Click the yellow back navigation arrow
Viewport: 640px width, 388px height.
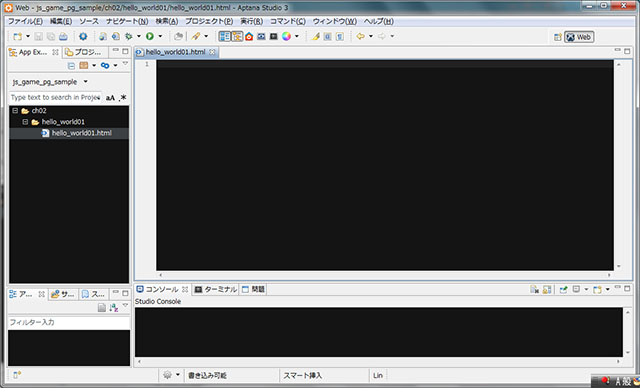(x=360, y=36)
